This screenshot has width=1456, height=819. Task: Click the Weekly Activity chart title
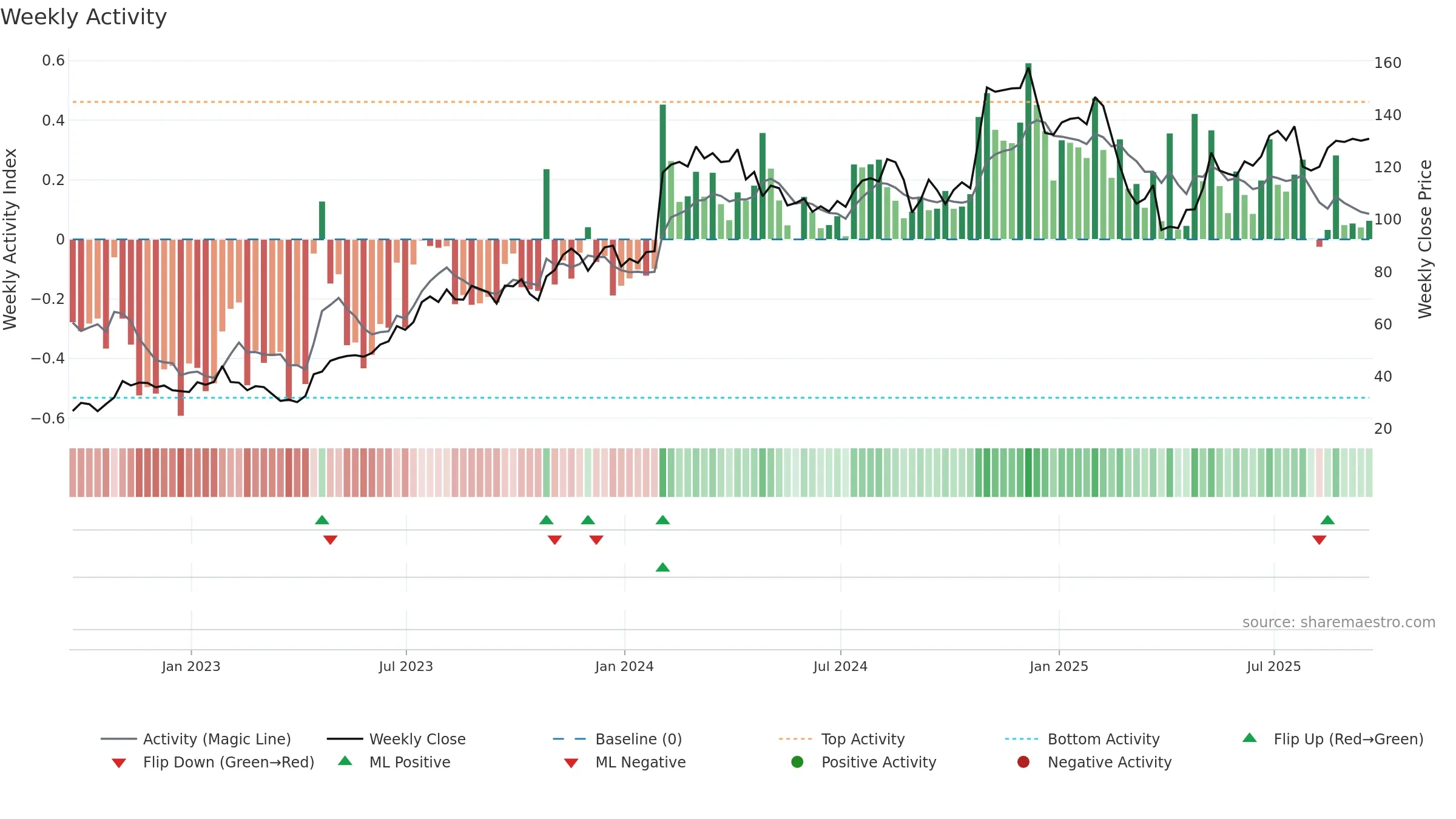click(84, 17)
